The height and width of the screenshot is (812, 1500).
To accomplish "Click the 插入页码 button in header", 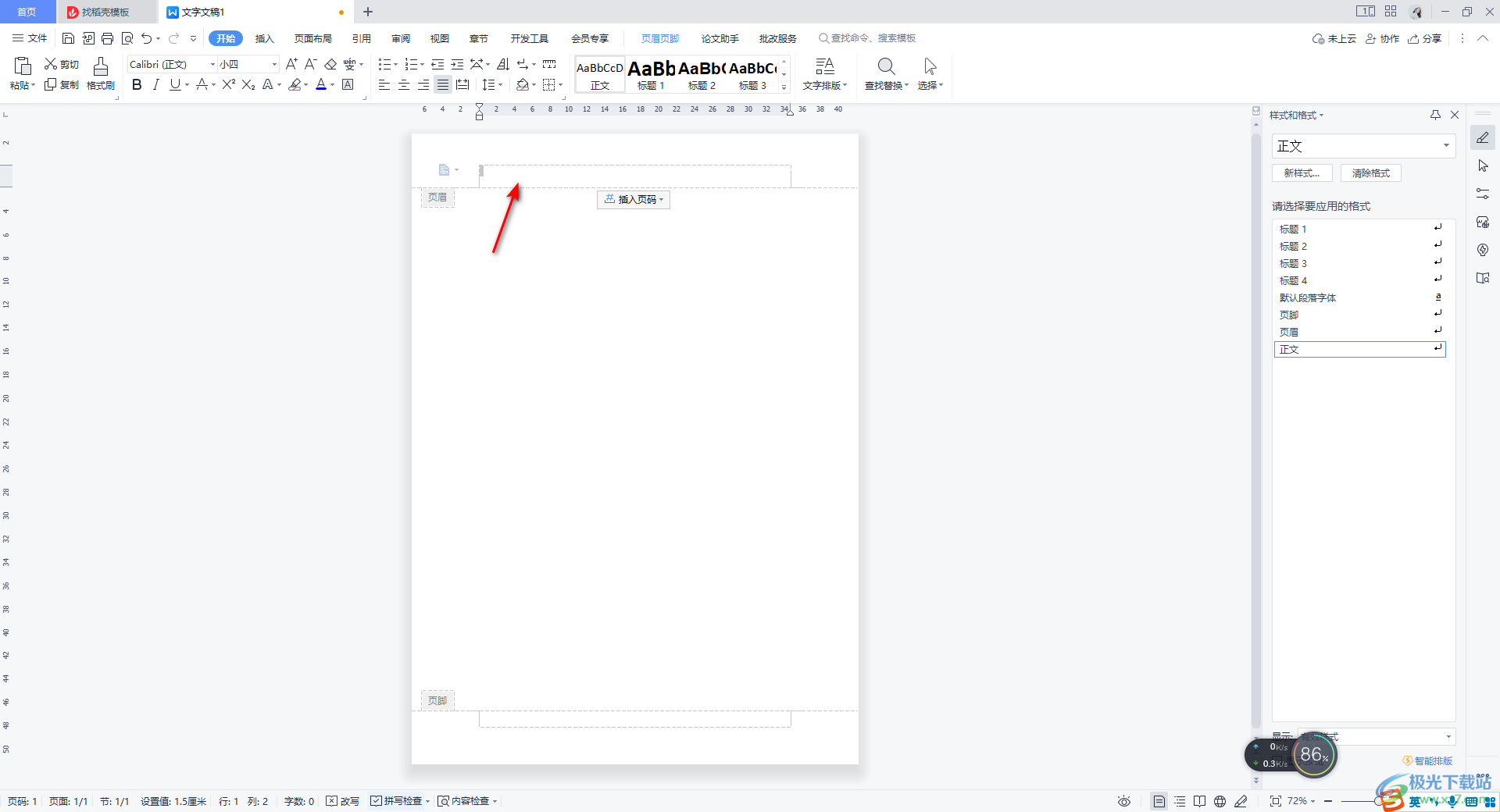I will coord(634,199).
